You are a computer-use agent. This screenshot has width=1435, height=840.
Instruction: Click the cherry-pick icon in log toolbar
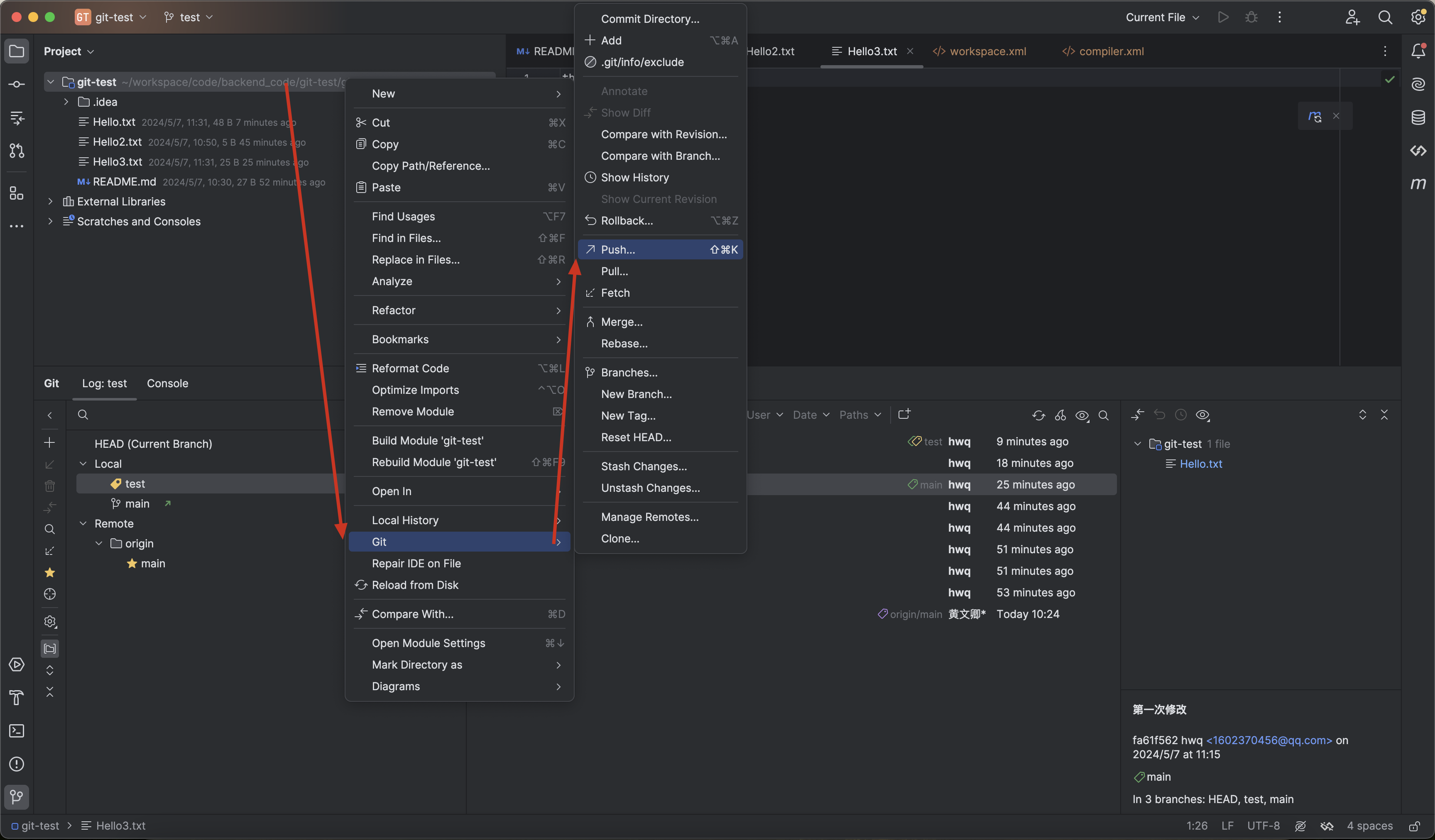1060,415
